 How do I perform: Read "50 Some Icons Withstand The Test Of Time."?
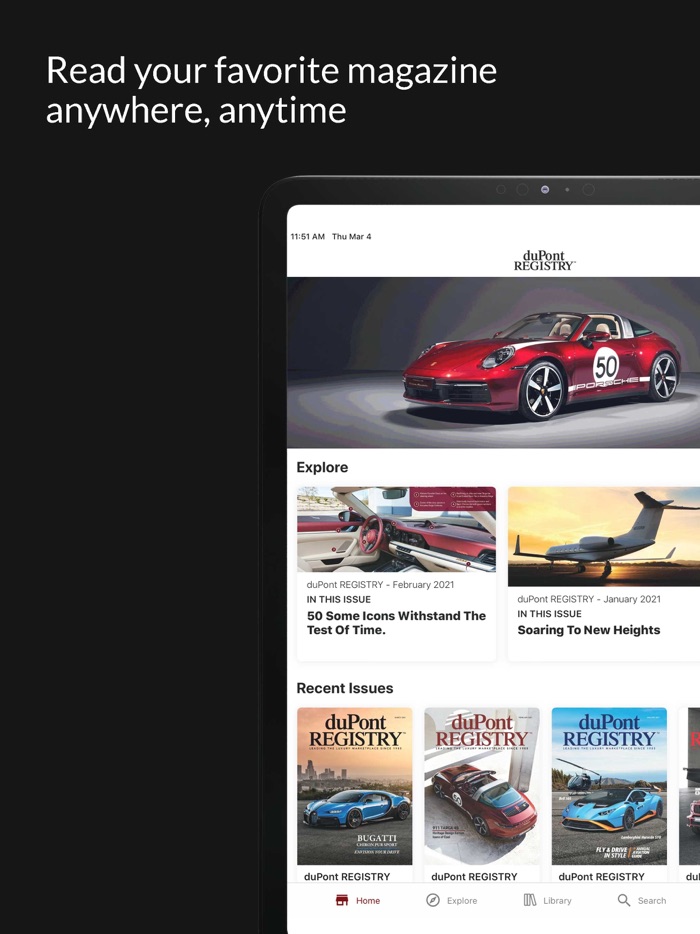[396, 622]
